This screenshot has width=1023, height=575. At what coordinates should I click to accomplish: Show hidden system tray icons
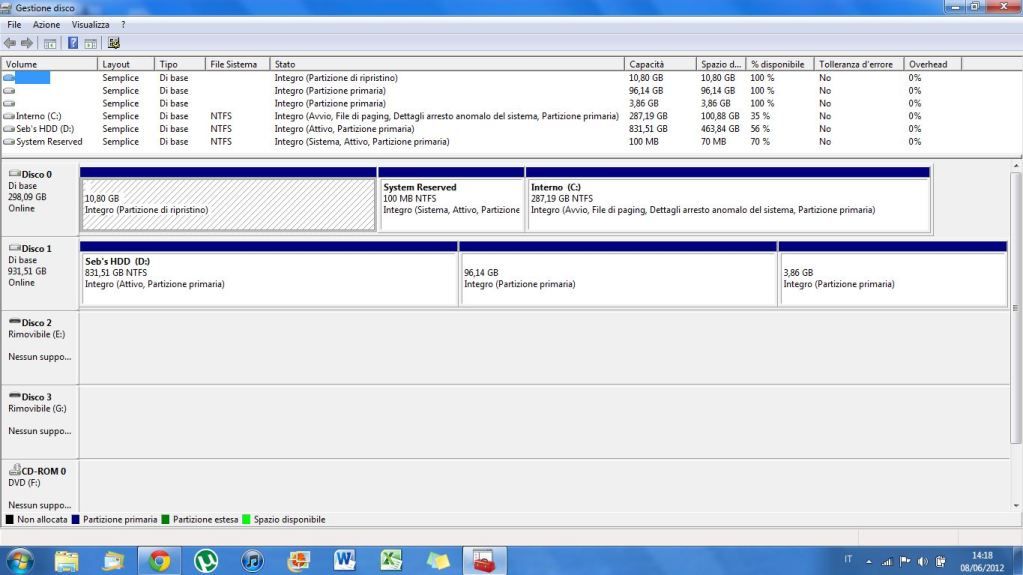point(868,560)
